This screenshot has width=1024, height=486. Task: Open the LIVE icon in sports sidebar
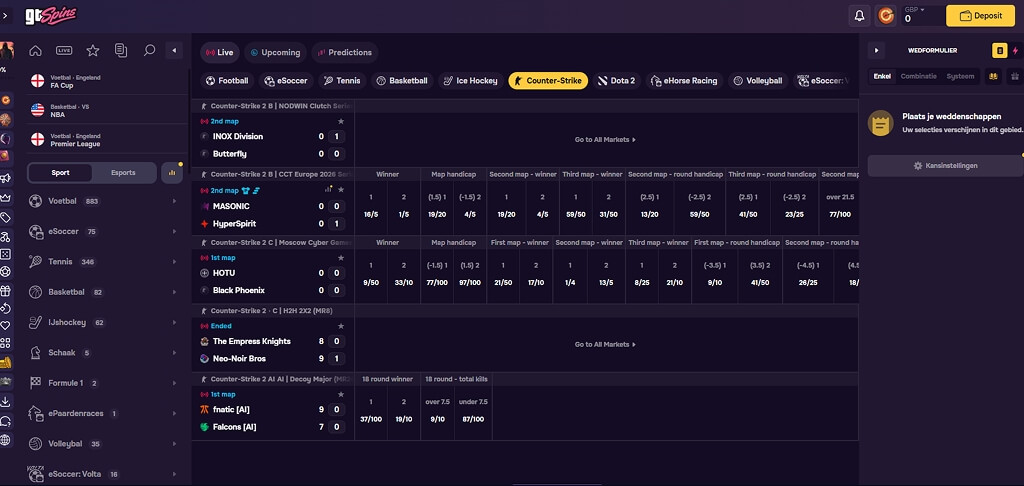64,50
